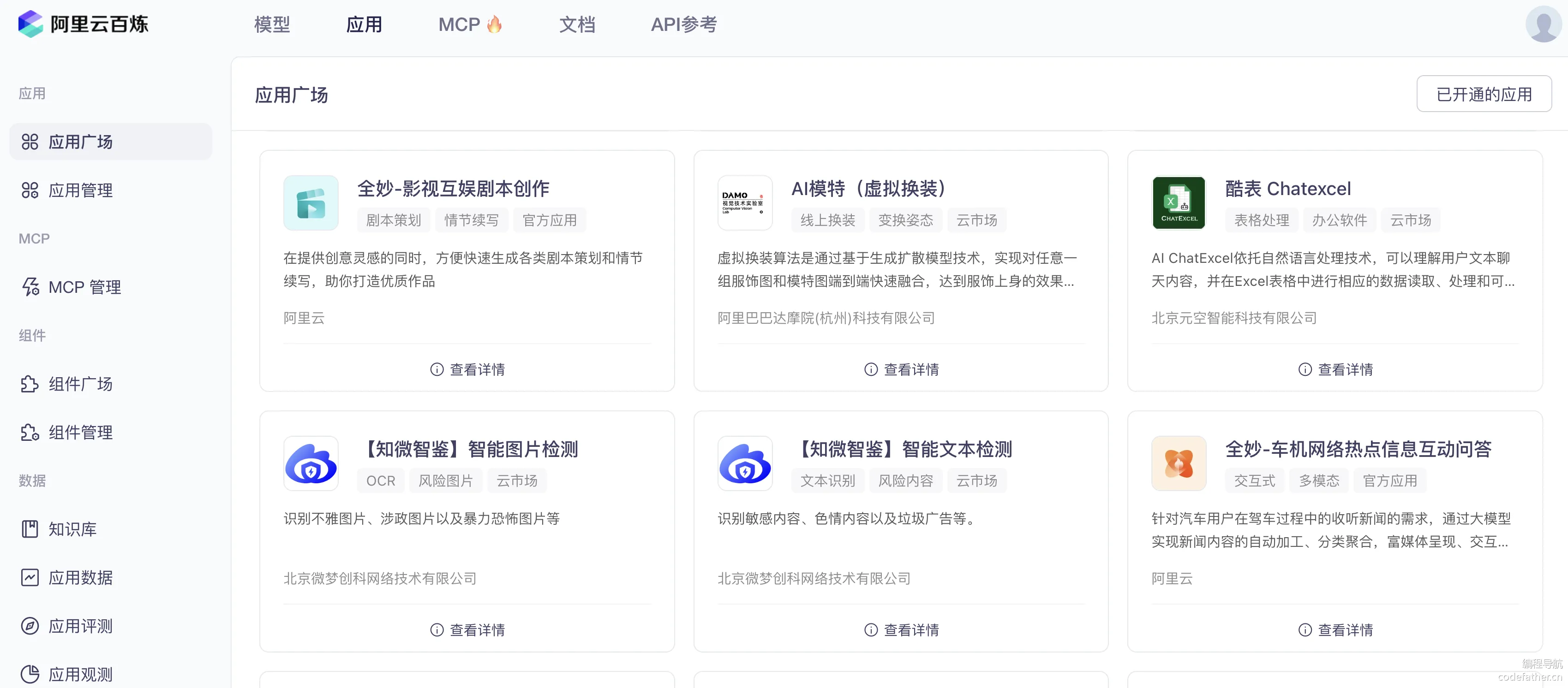1568x688 pixels.
Task: Click the 表格处理 tag
Action: tap(1262, 220)
